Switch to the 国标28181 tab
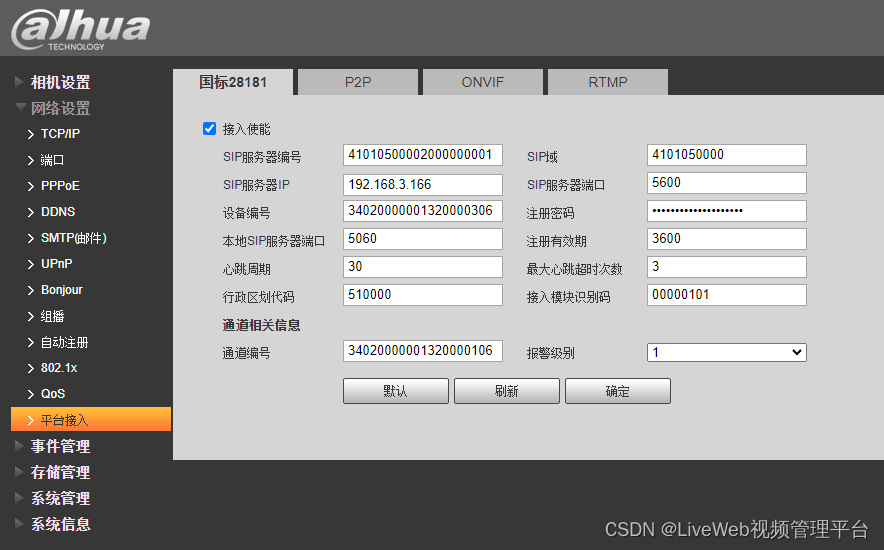Viewport: 884px width, 550px height. 233,82
